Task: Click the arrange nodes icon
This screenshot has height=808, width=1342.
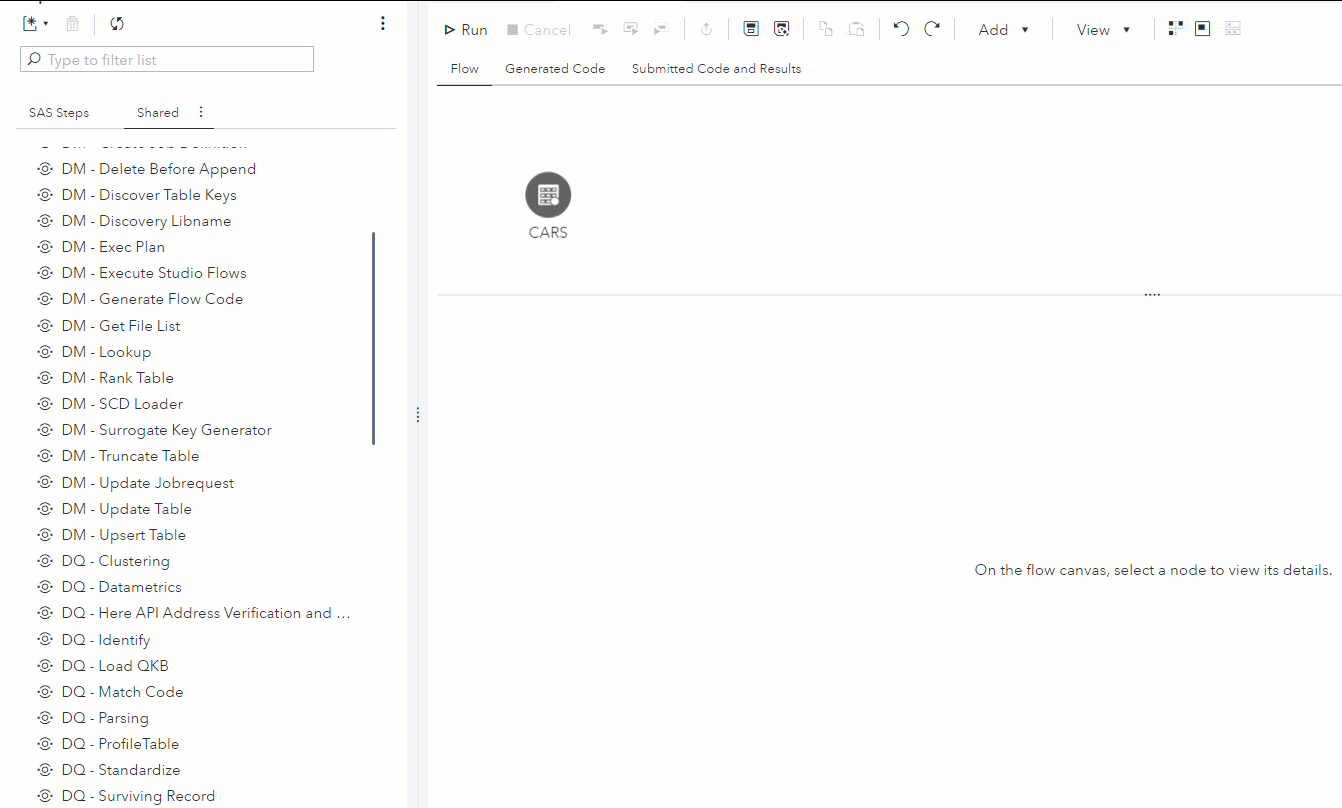Action: (x=1176, y=29)
